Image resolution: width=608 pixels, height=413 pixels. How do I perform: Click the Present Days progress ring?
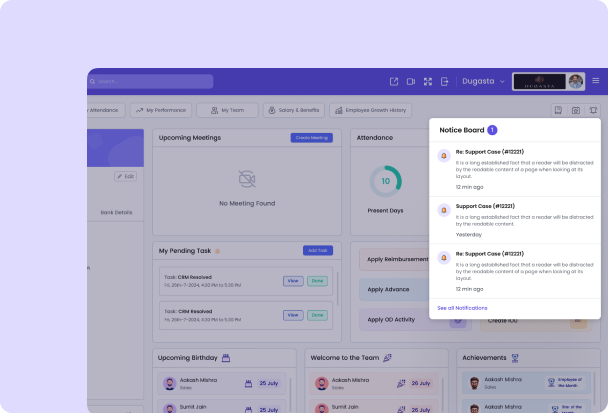(385, 181)
